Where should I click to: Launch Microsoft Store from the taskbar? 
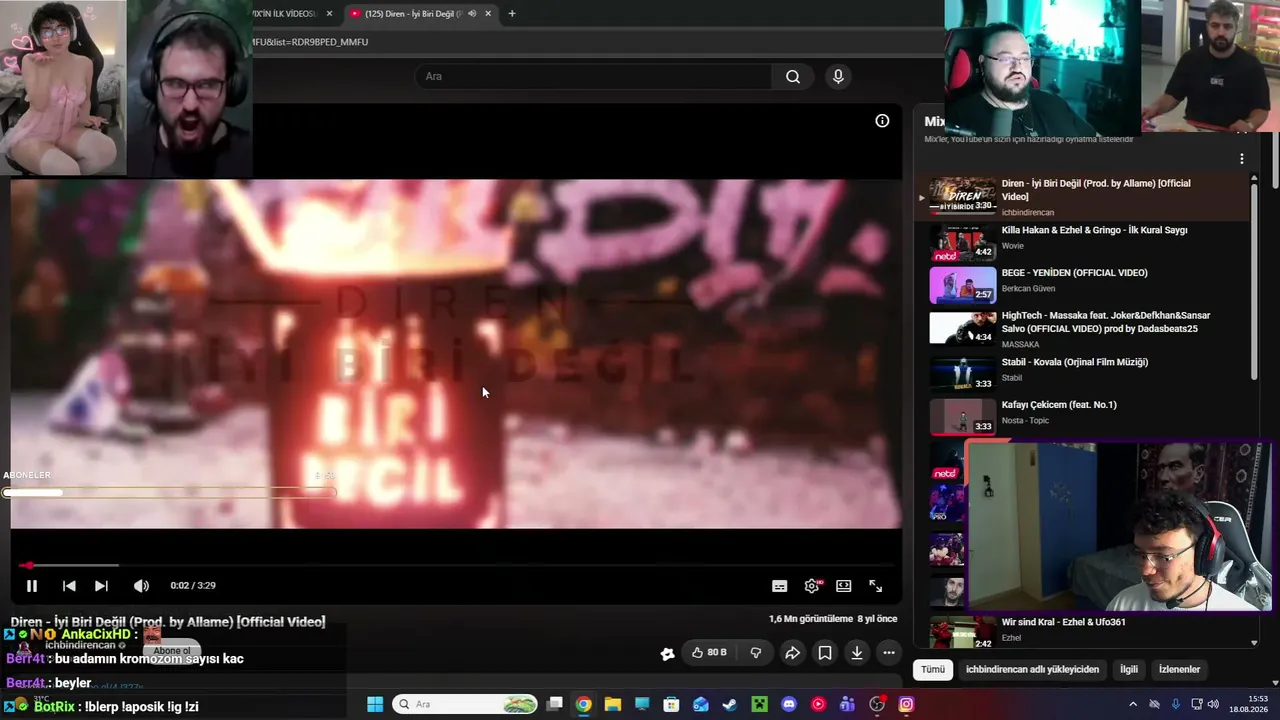(x=672, y=704)
